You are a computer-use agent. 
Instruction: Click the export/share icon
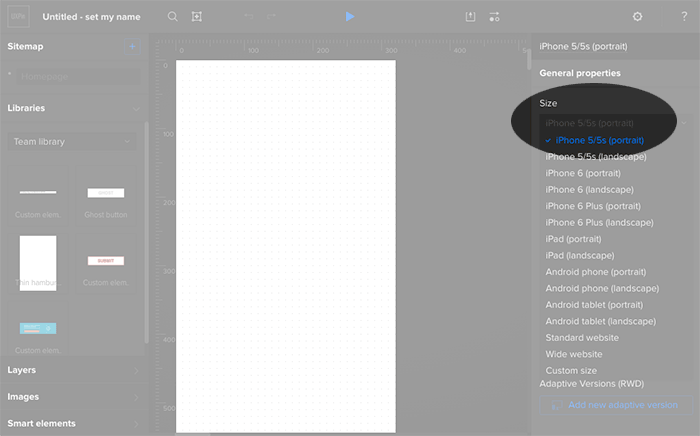pyautogui.click(x=470, y=17)
